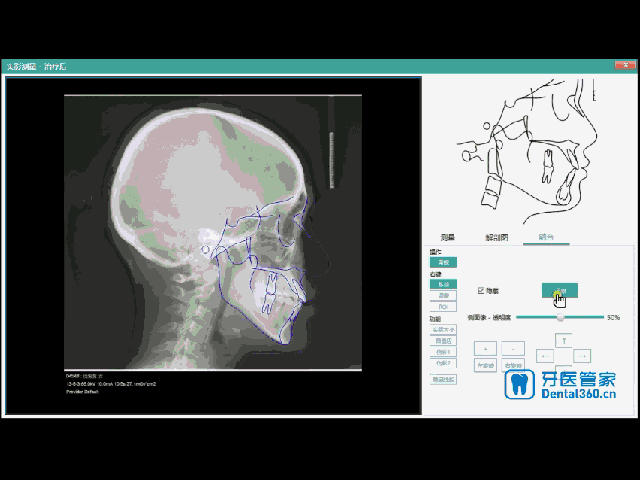Click the rotate-right button below minus
640x480 pixels.
513,365
